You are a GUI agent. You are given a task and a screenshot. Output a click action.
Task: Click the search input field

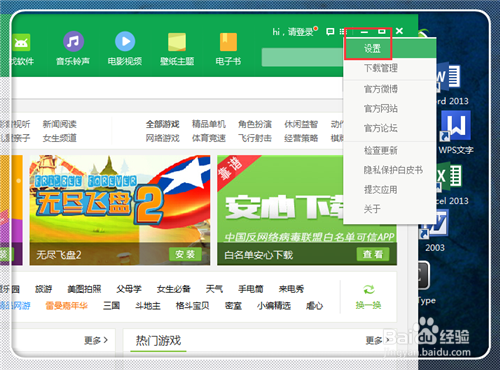pos(303,57)
